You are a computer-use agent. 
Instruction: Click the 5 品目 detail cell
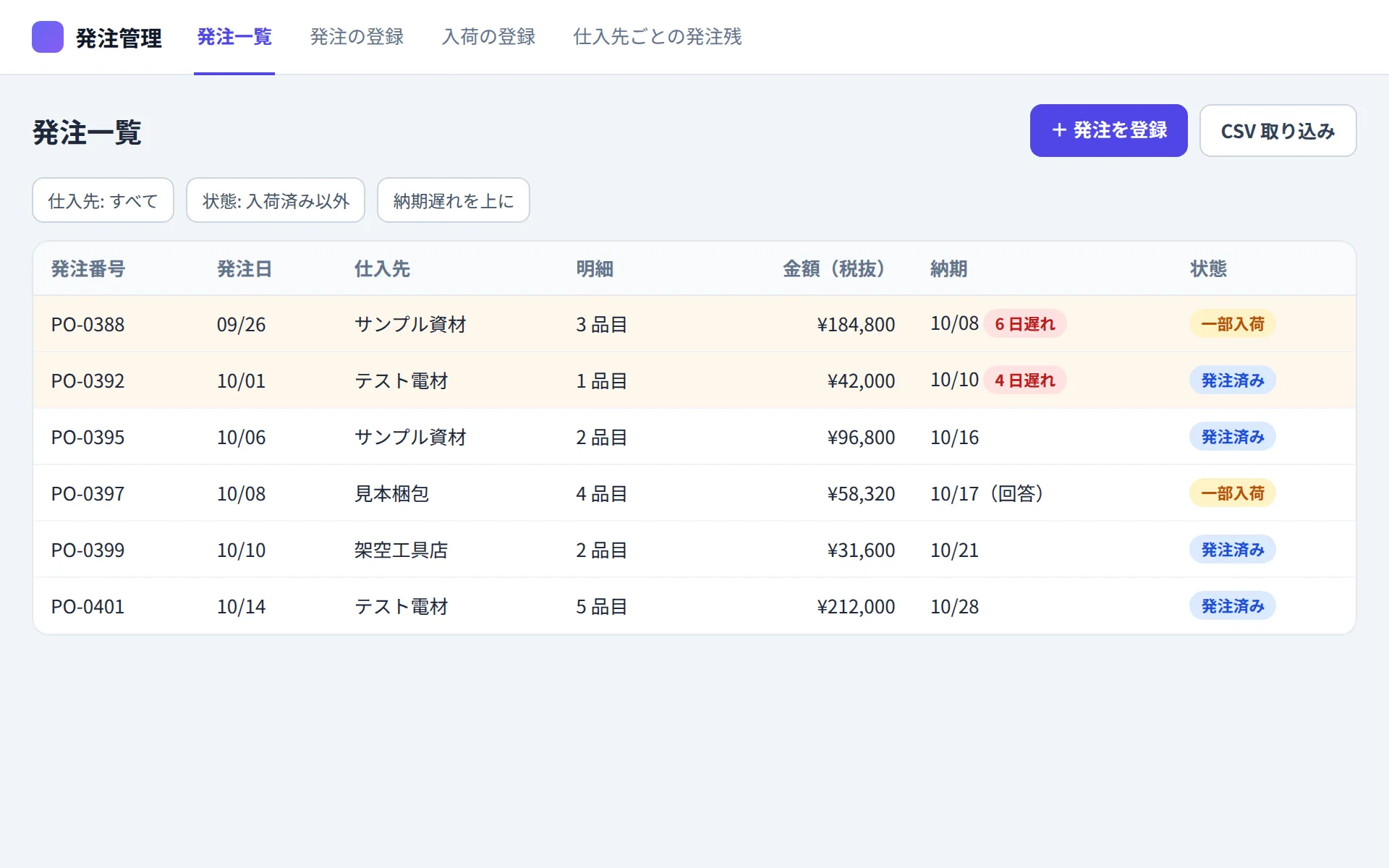pos(601,606)
